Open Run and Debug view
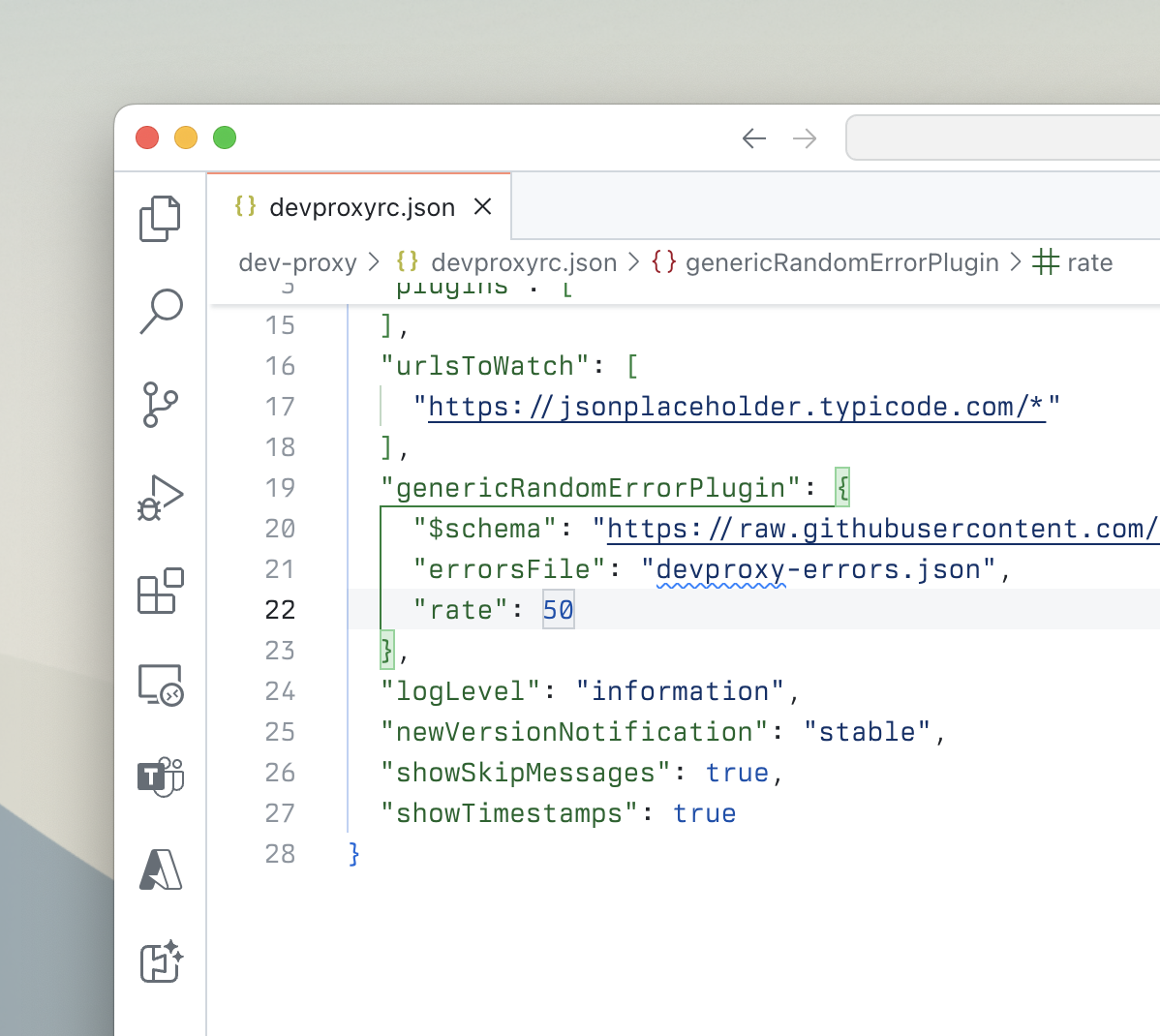1160x1036 pixels. tap(160, 498)
